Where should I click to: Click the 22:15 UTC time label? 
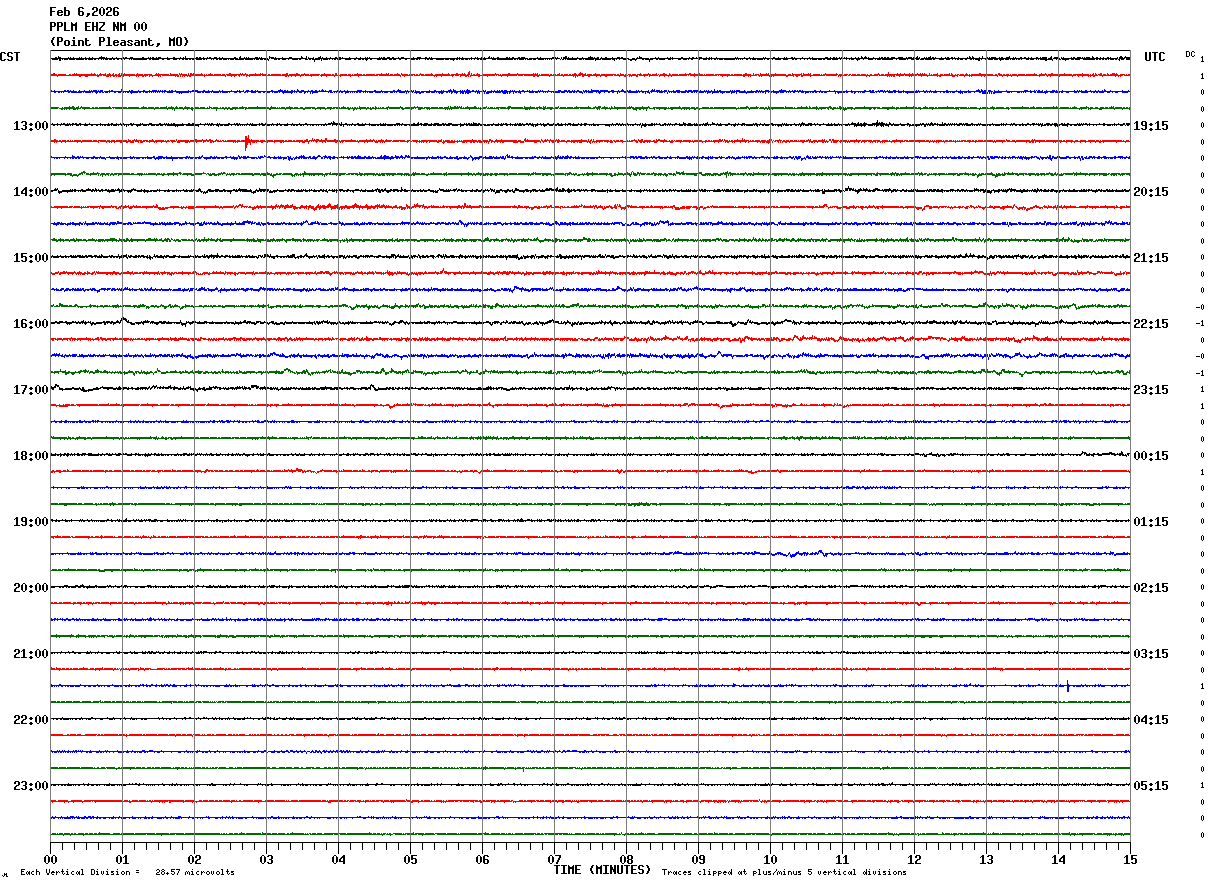pyautogui.click(x=1151, y=324)
